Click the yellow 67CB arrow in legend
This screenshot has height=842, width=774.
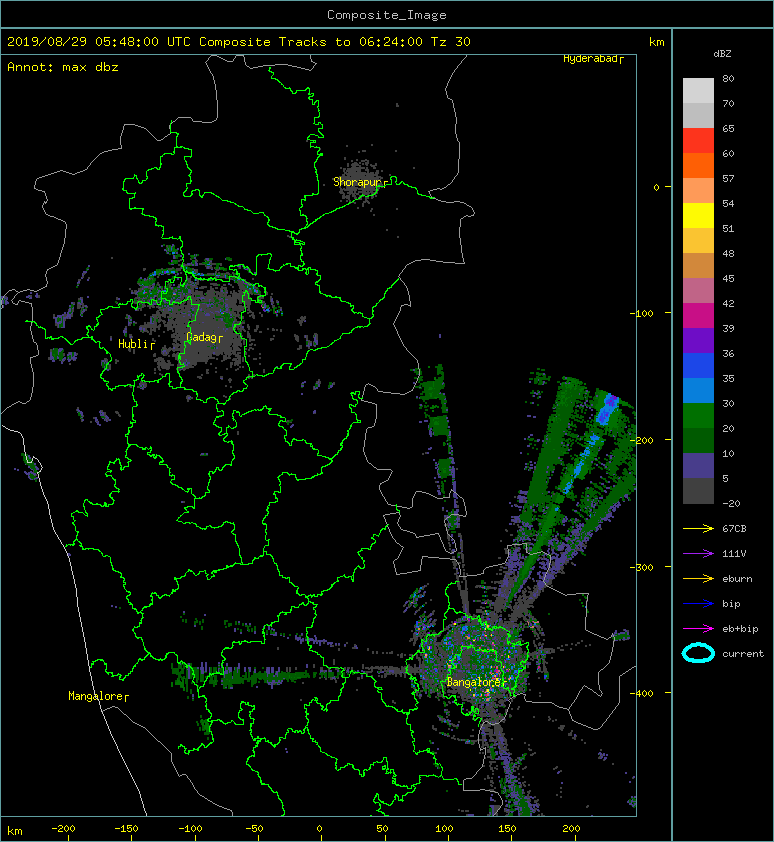(x=698, y=529)
